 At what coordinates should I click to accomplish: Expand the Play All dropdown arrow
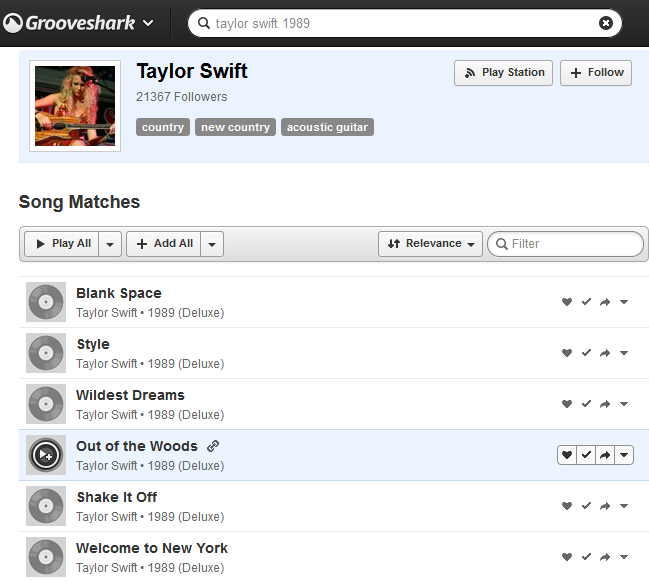click(x=110, y=244)
